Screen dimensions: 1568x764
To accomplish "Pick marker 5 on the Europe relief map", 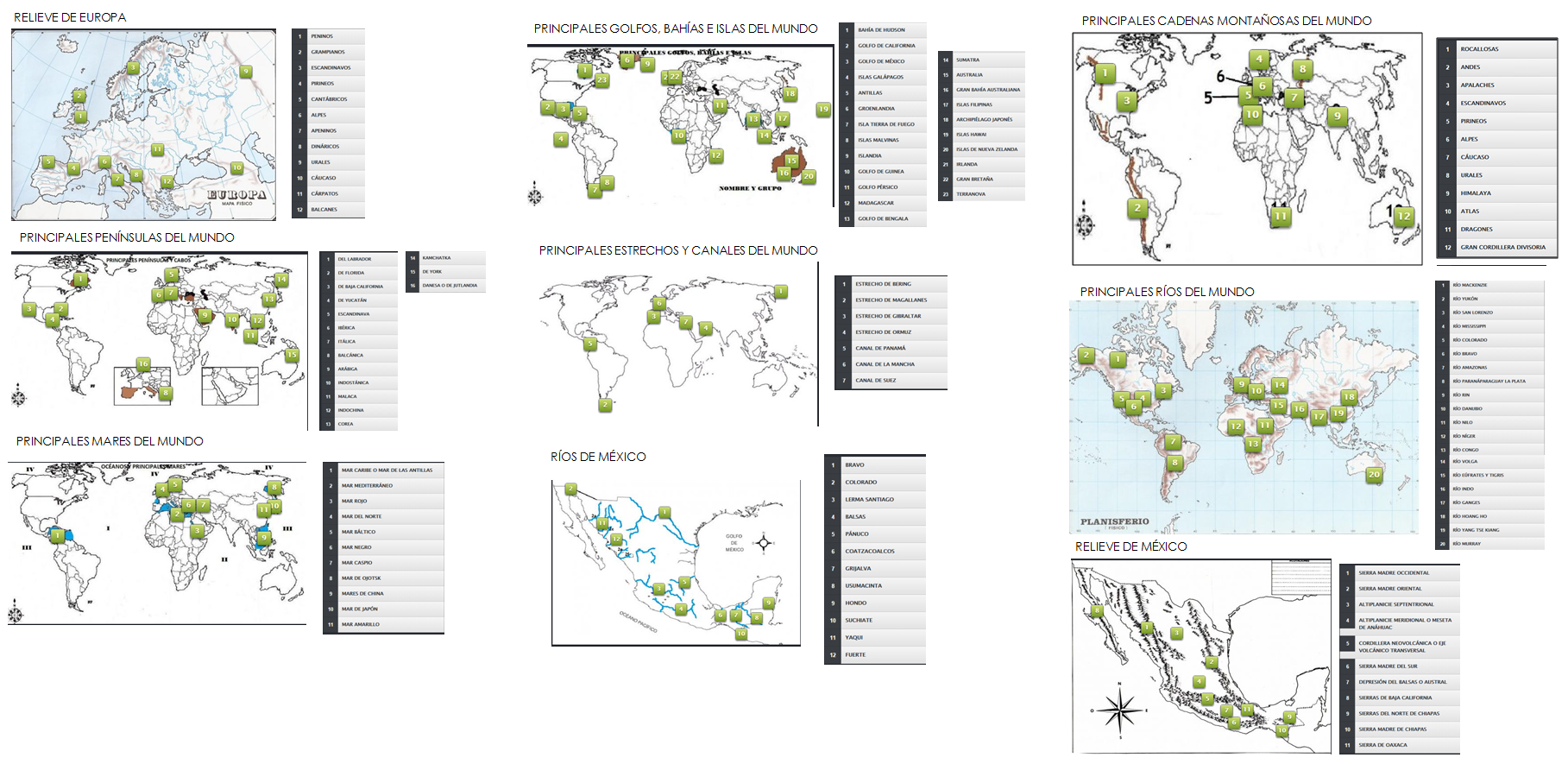I will (x=48, y=162).
